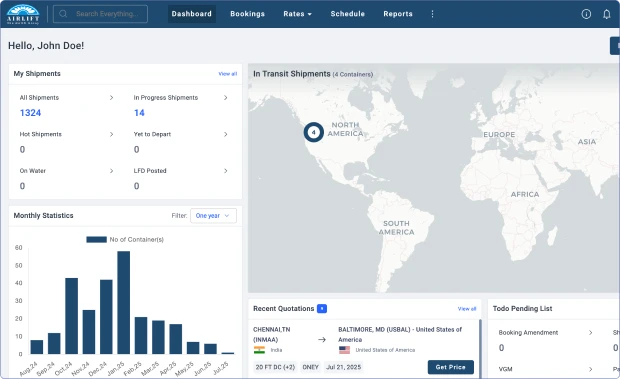
Task: Click the search magnifier icon
Action: 63,14
